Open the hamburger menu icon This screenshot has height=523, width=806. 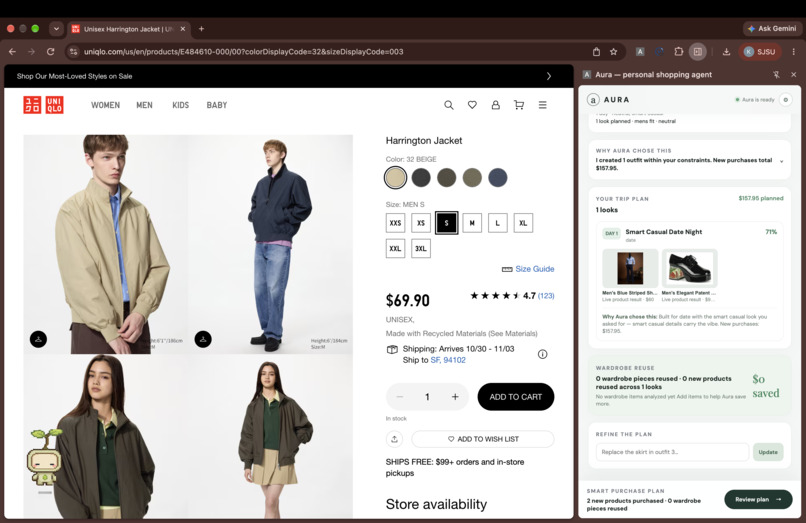point(542,105)
